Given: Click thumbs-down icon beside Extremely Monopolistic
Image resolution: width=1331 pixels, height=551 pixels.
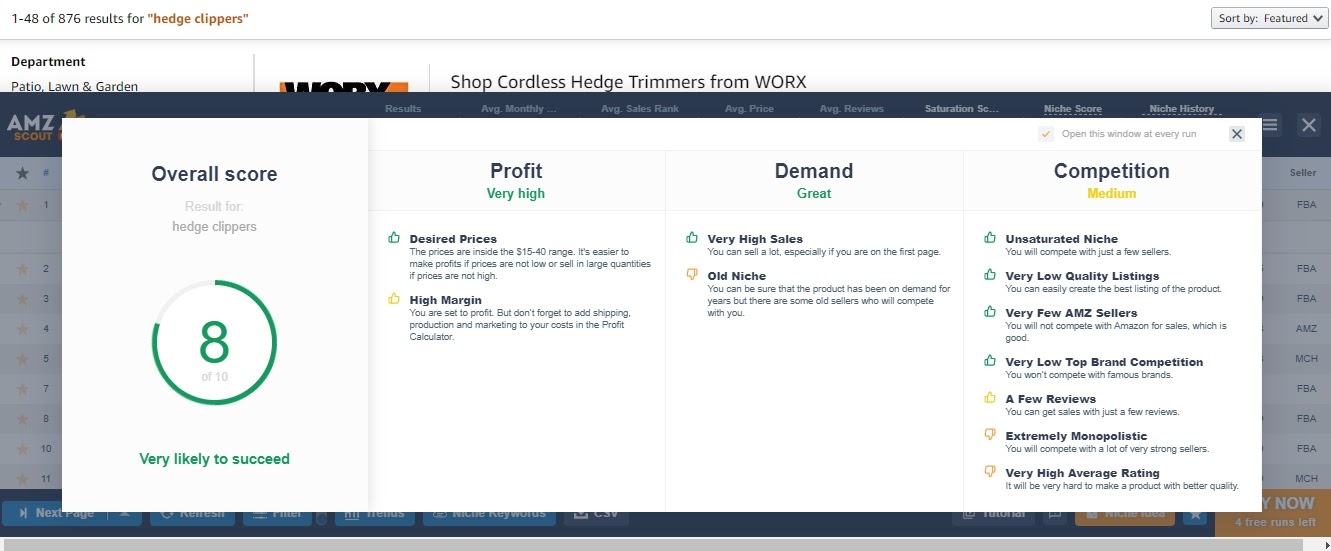Looking at the screenshot, I should point(990,435).
